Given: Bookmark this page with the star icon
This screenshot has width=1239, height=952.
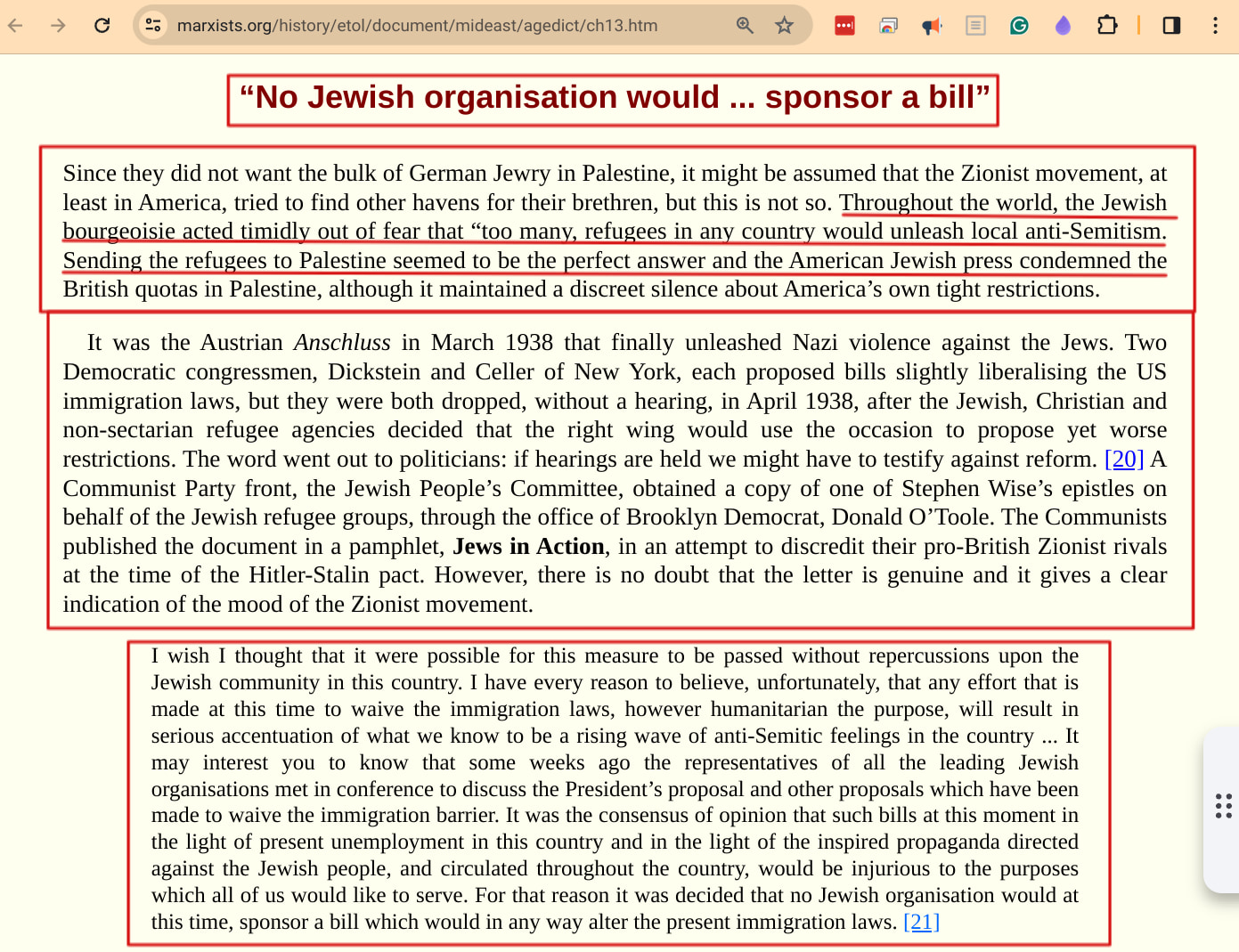Looking at the screenshot, I should coord(784,25).
